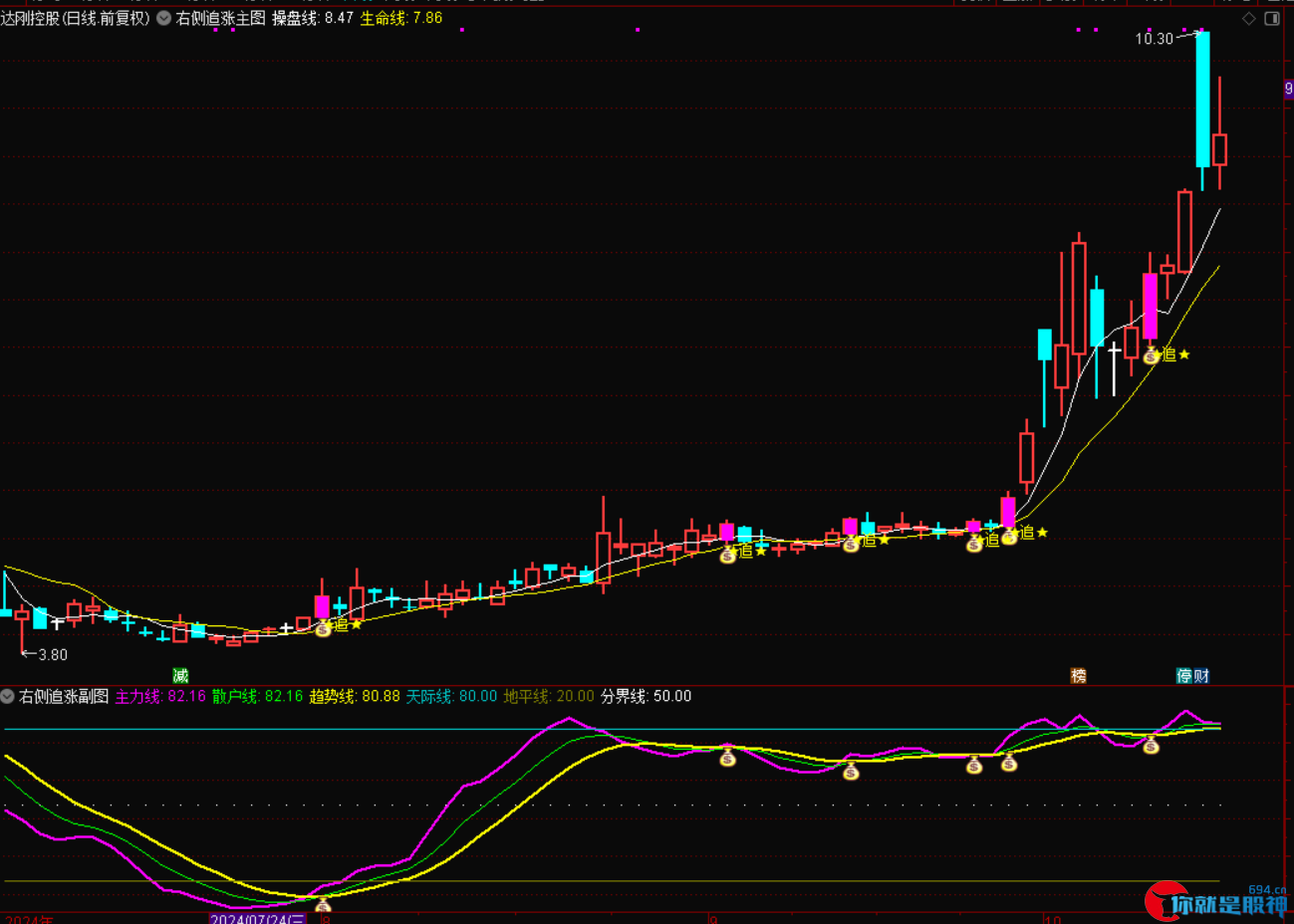The width and height of the screenshot is (1294, 924).
Task: Click the diamond marker icon at top right
Action: [x=1249, y=19]
